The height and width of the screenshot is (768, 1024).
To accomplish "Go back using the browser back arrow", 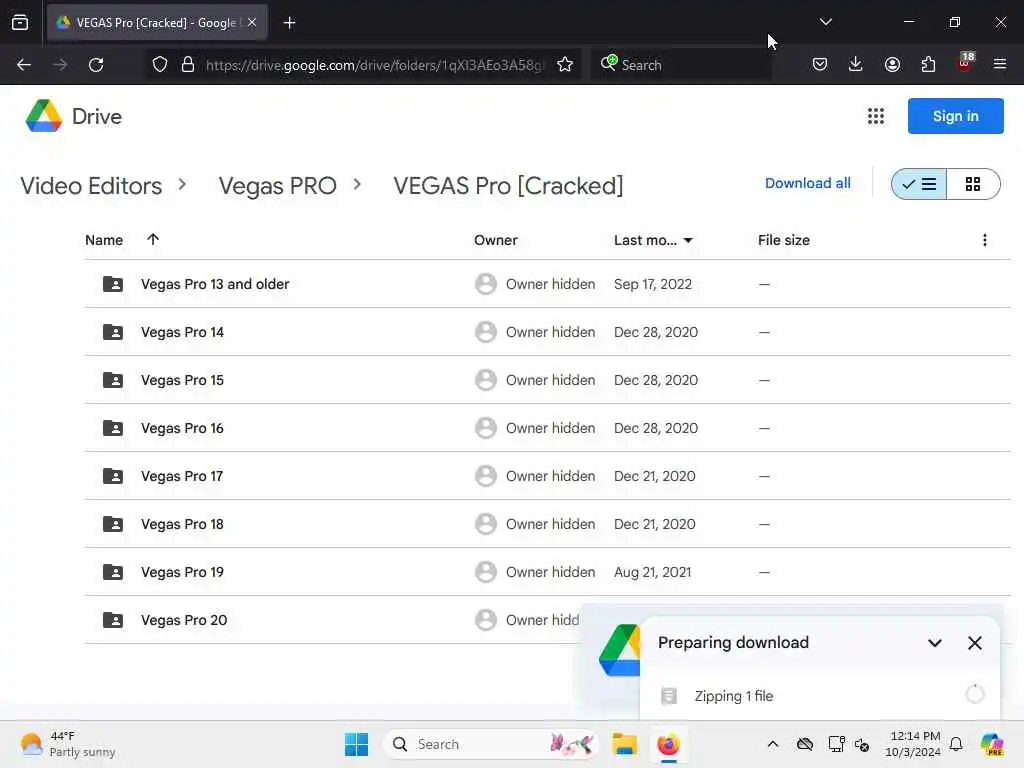I will click(x=24, y=65).
